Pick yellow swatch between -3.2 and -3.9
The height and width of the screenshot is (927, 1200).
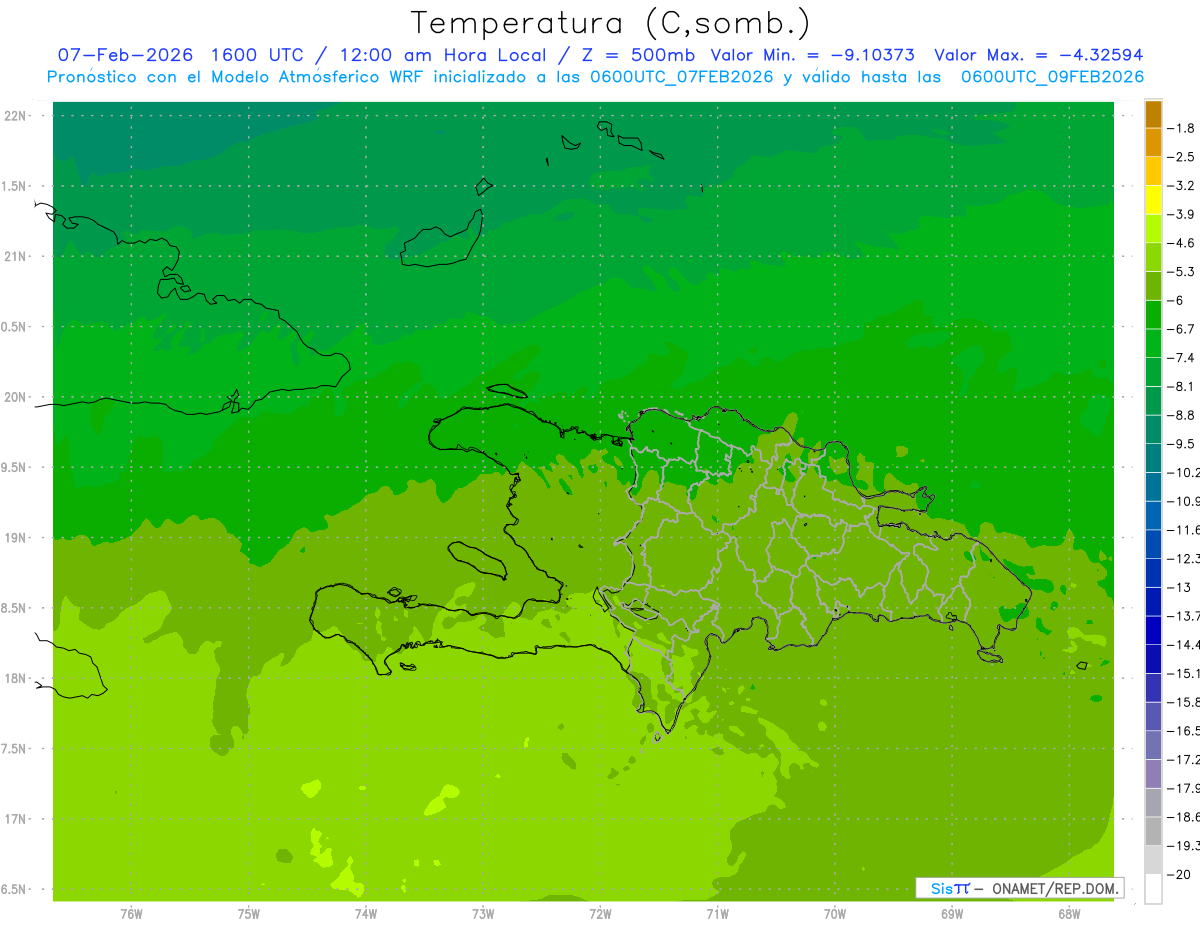click(x=1153, y=200)
